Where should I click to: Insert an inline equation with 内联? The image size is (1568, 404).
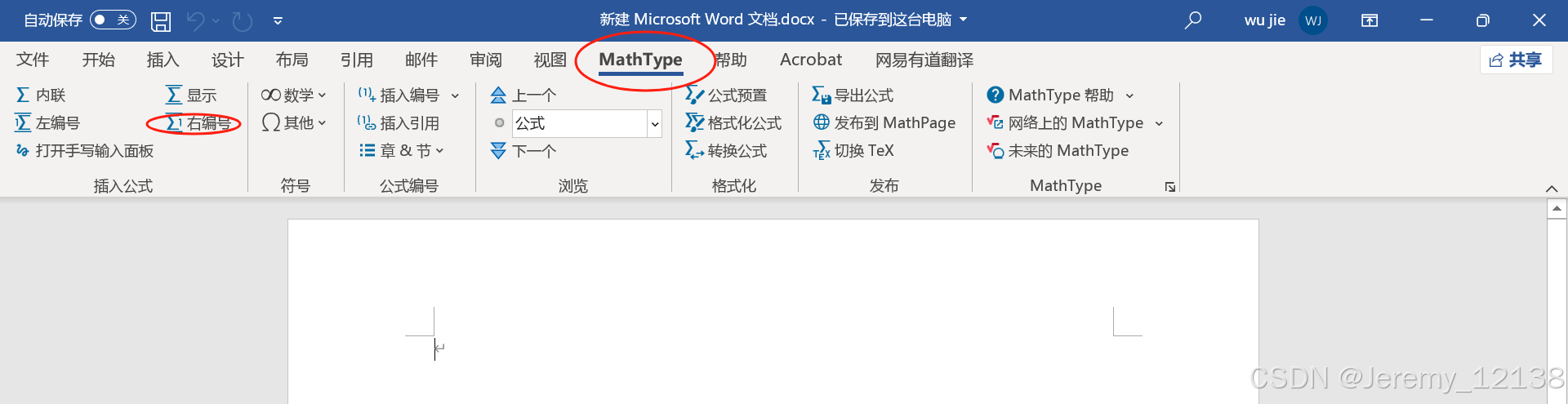coord(41,95)
